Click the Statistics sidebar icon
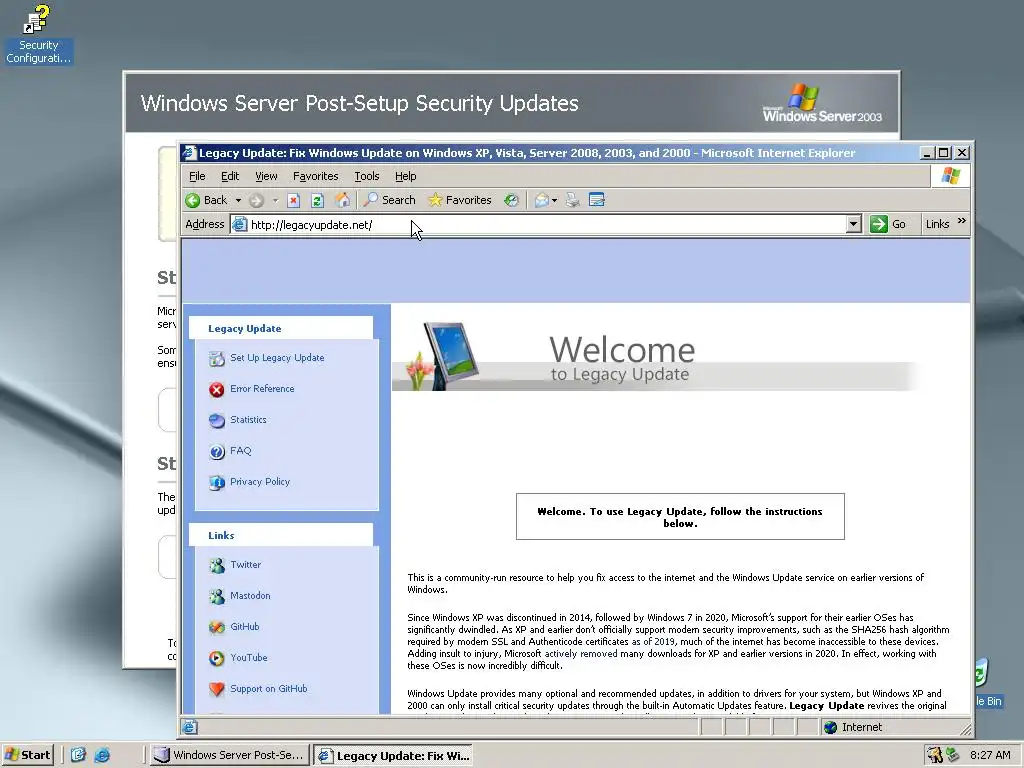1024x768 pixels. point(217,420)
